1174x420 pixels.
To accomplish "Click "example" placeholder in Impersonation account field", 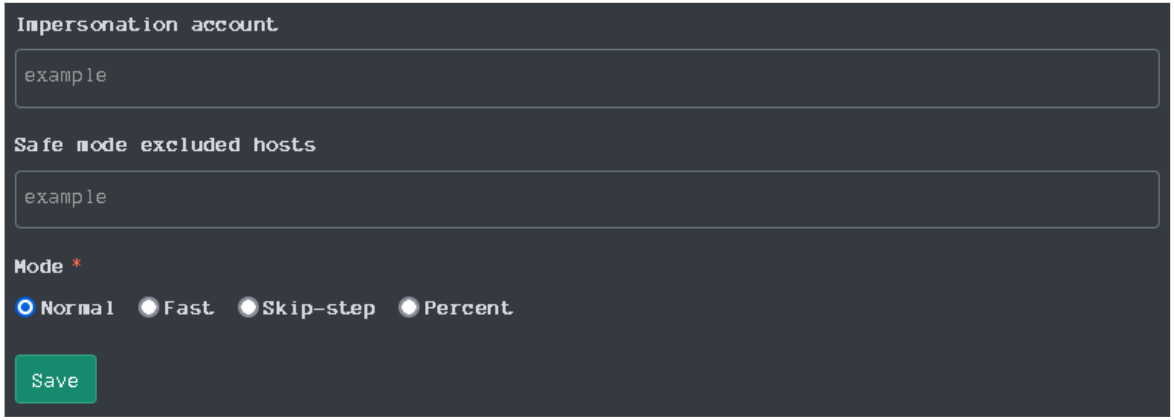I will click(66, 76).
